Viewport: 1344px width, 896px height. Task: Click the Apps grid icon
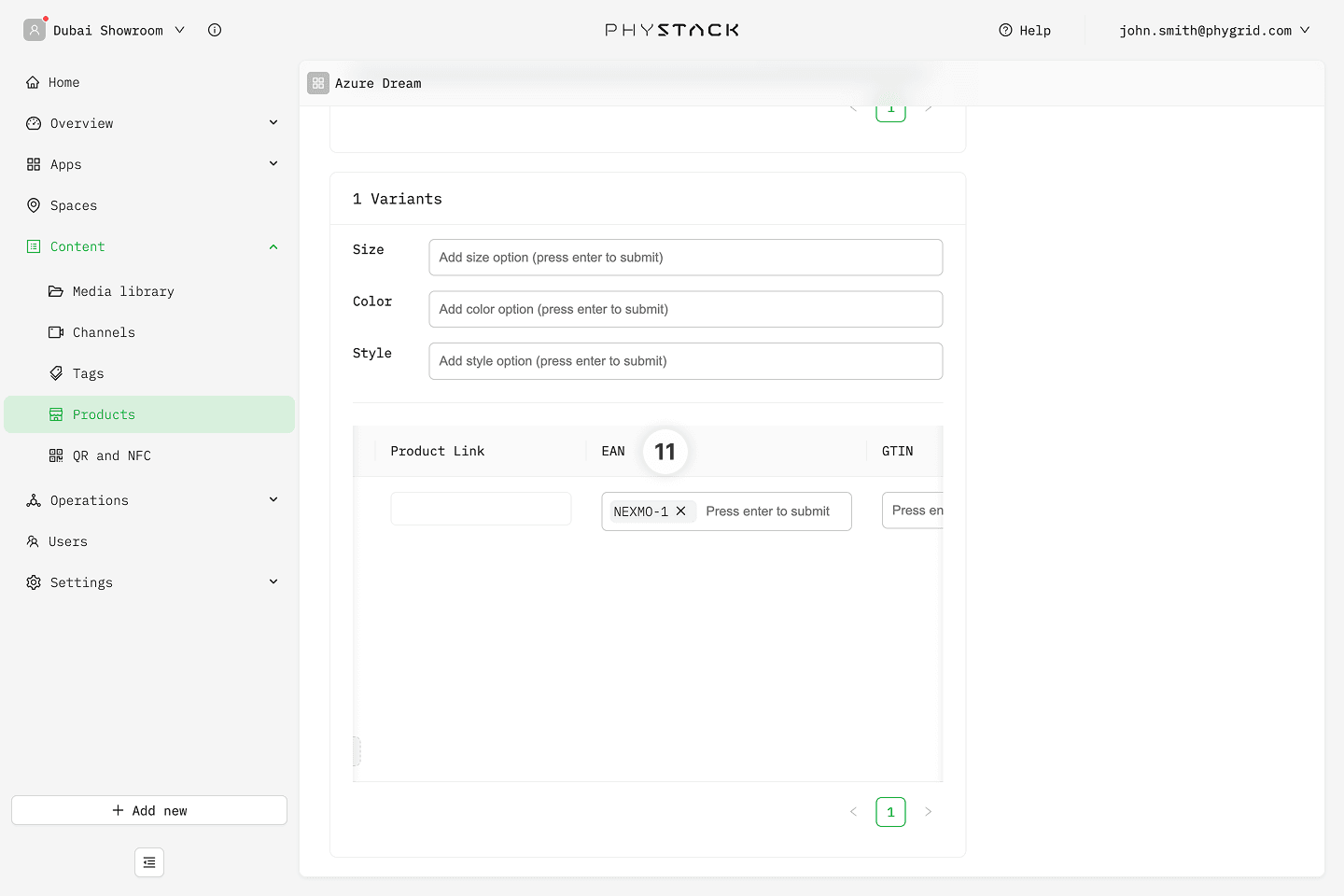[34, 164]
